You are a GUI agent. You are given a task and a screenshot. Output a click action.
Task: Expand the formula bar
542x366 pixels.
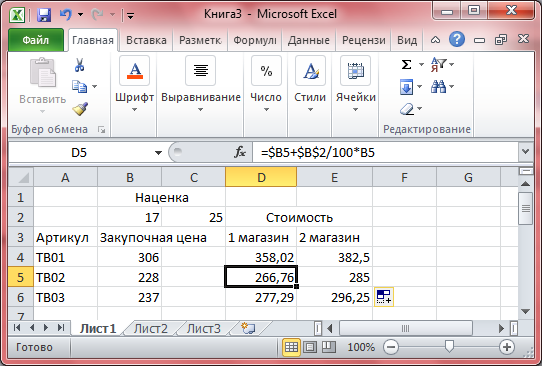pyautogui.click(x=525, y=152)
